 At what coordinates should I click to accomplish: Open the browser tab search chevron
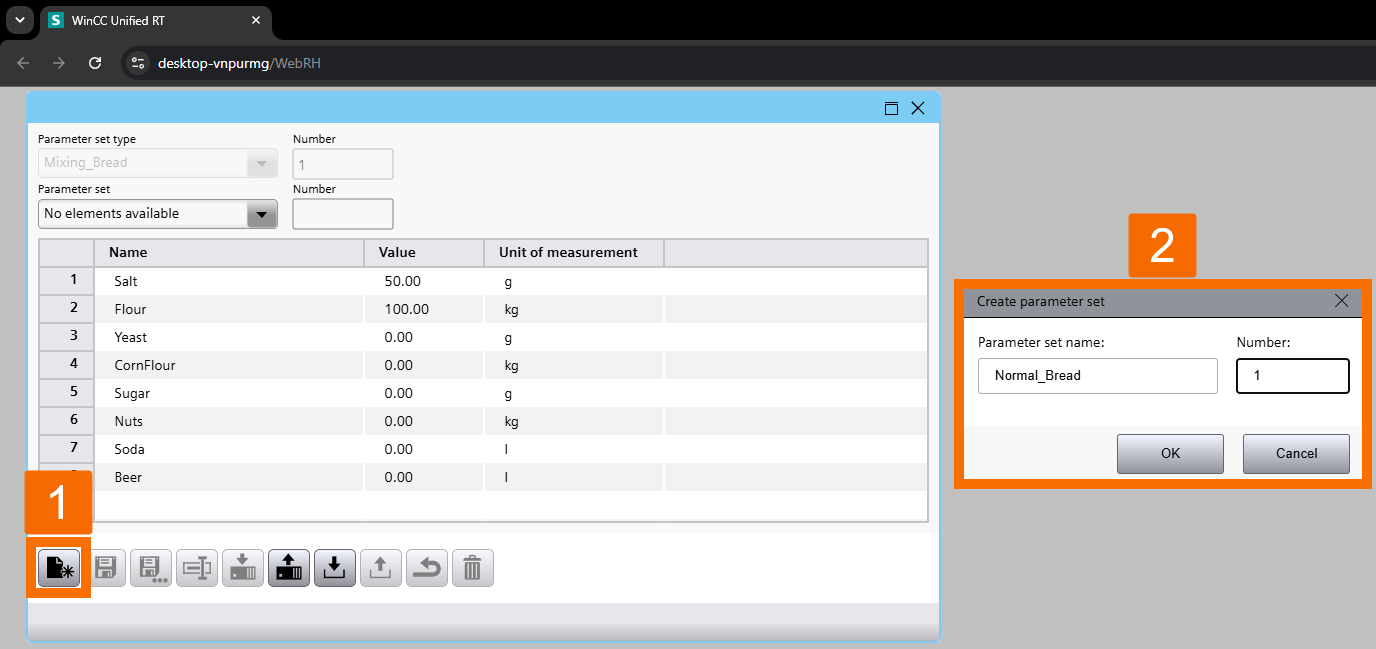click(19, 20)
